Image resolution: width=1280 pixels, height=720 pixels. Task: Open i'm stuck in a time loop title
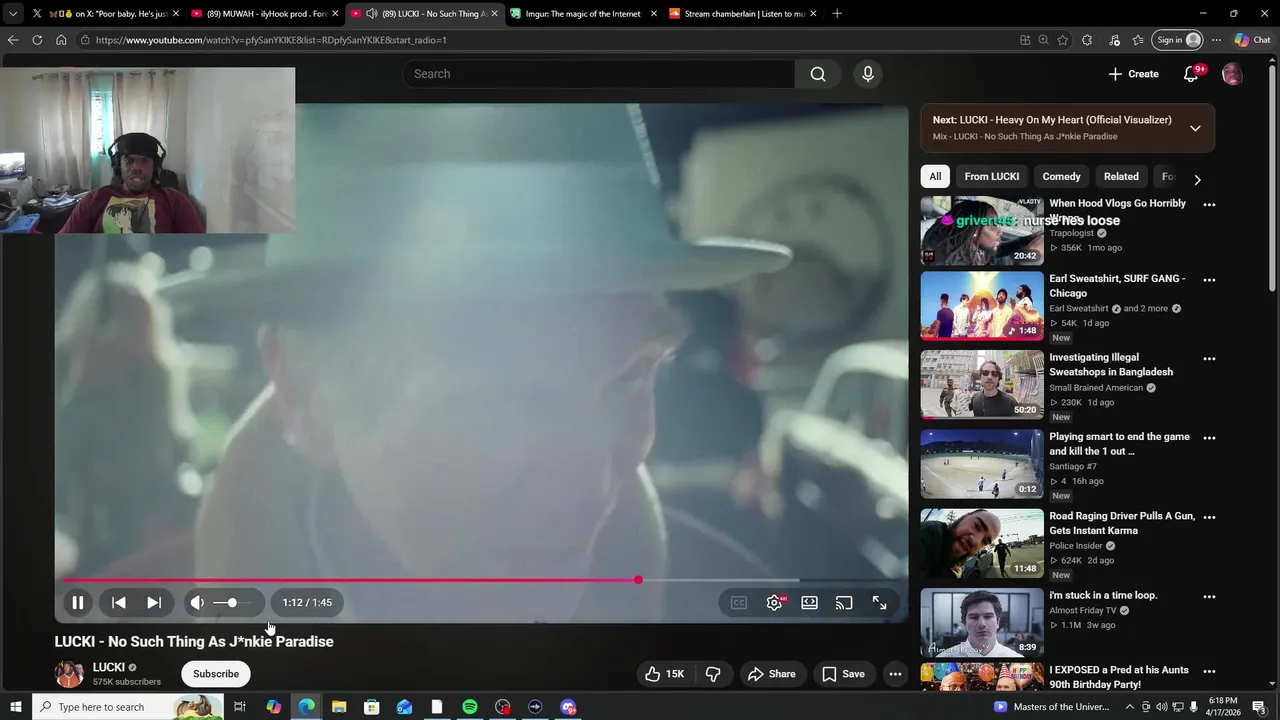click(x=1103, y=595)
